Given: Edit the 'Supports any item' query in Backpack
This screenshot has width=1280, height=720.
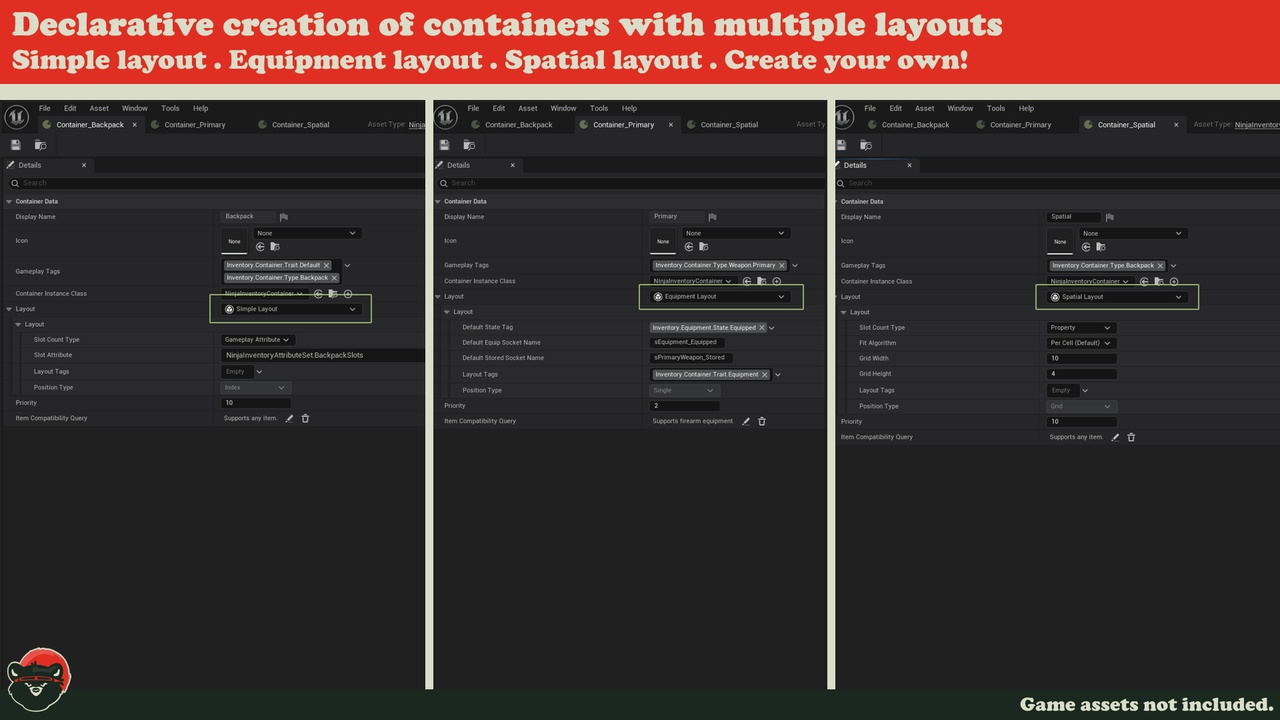Looking at the screenshot, I should coord(289,418).
